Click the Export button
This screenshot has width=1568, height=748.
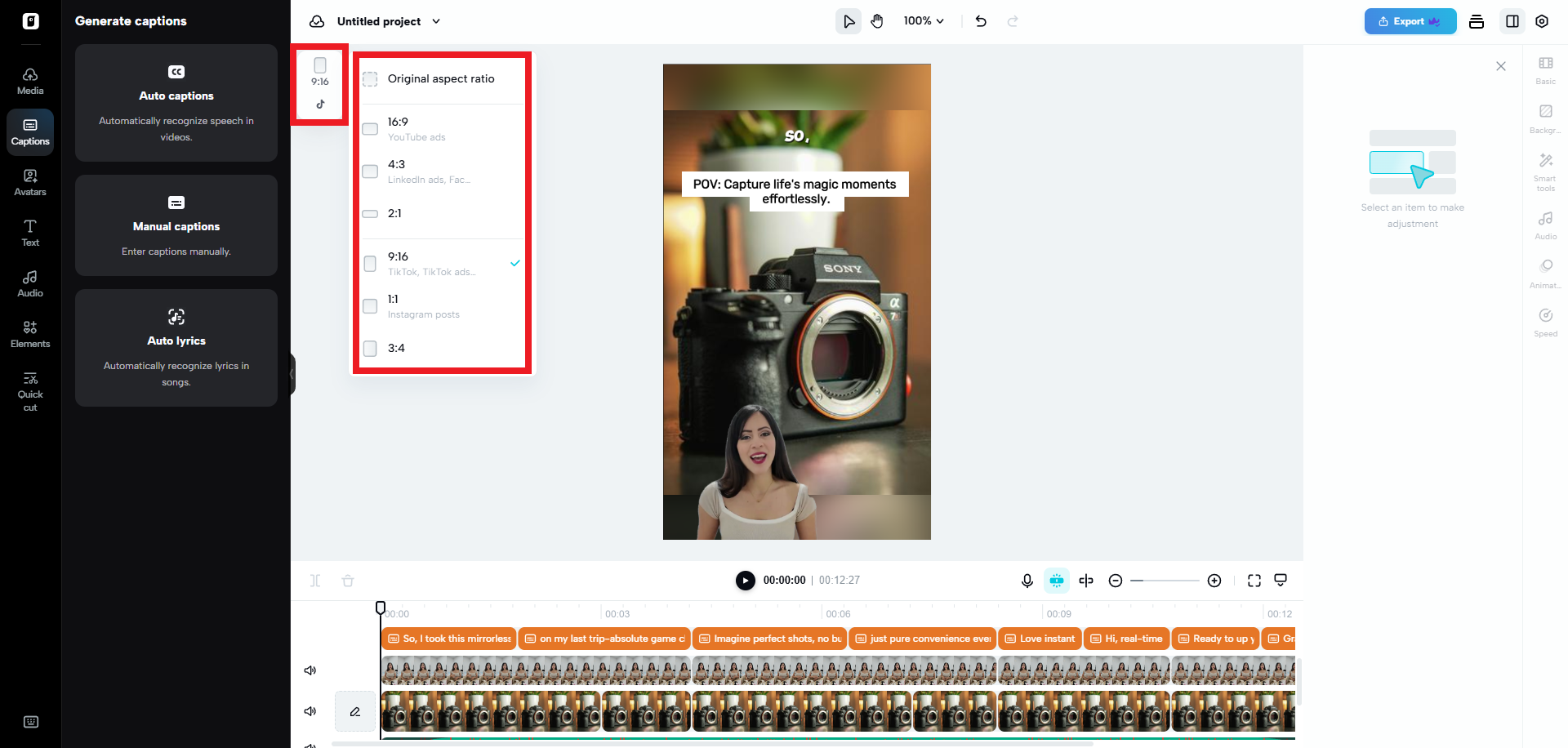point(1410,20)
